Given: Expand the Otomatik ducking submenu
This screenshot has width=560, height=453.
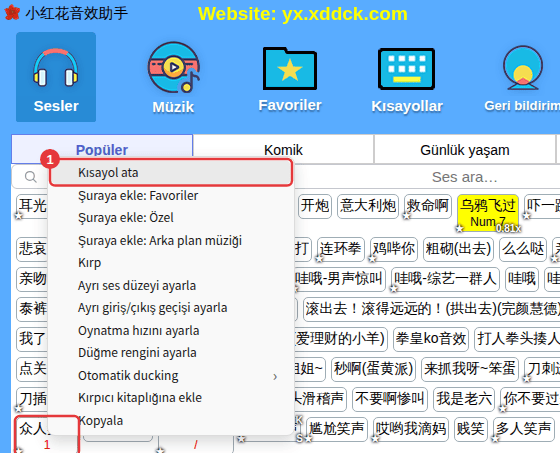Looking at the screenshot, I should [x=171, y=375].
